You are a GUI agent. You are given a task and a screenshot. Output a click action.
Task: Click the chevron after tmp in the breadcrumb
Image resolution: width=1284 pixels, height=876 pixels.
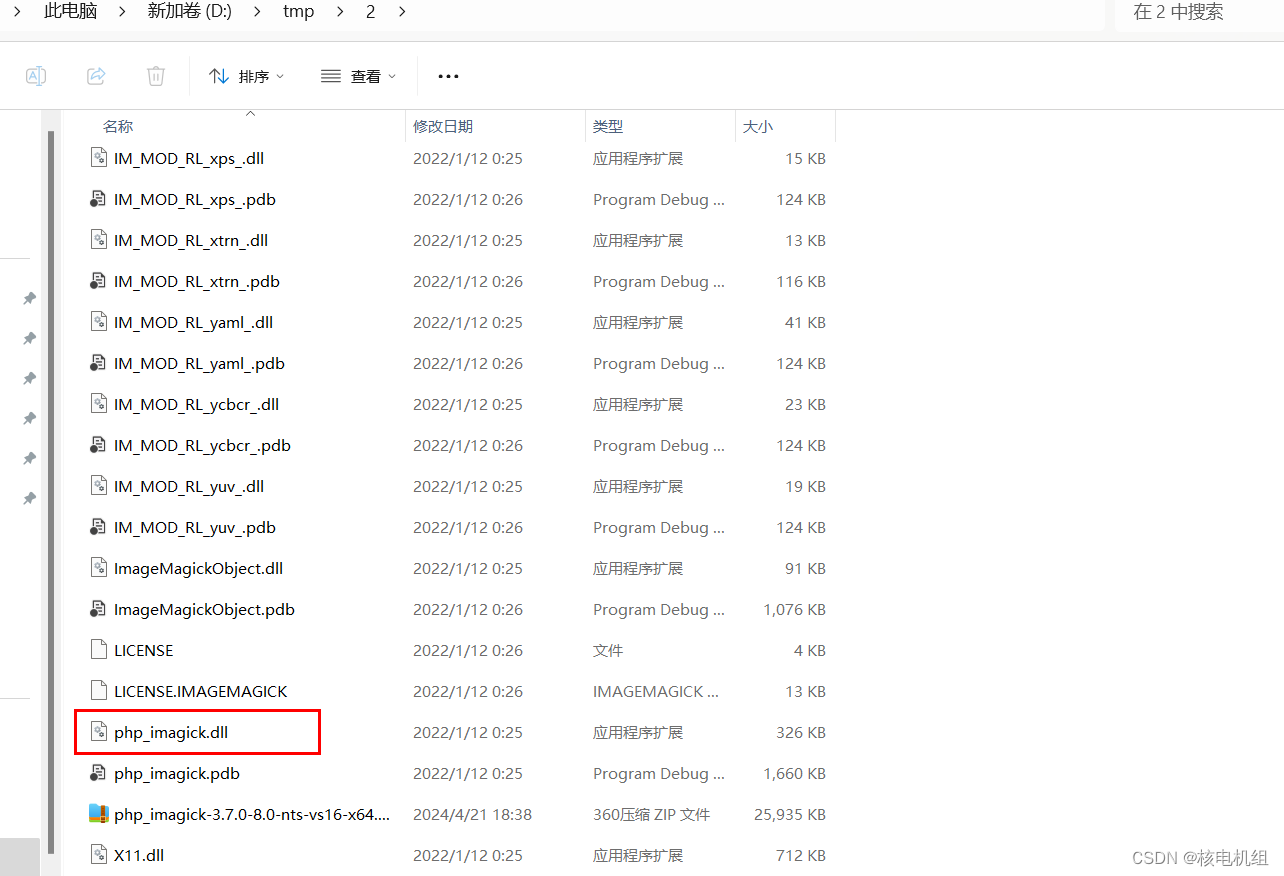342,12
